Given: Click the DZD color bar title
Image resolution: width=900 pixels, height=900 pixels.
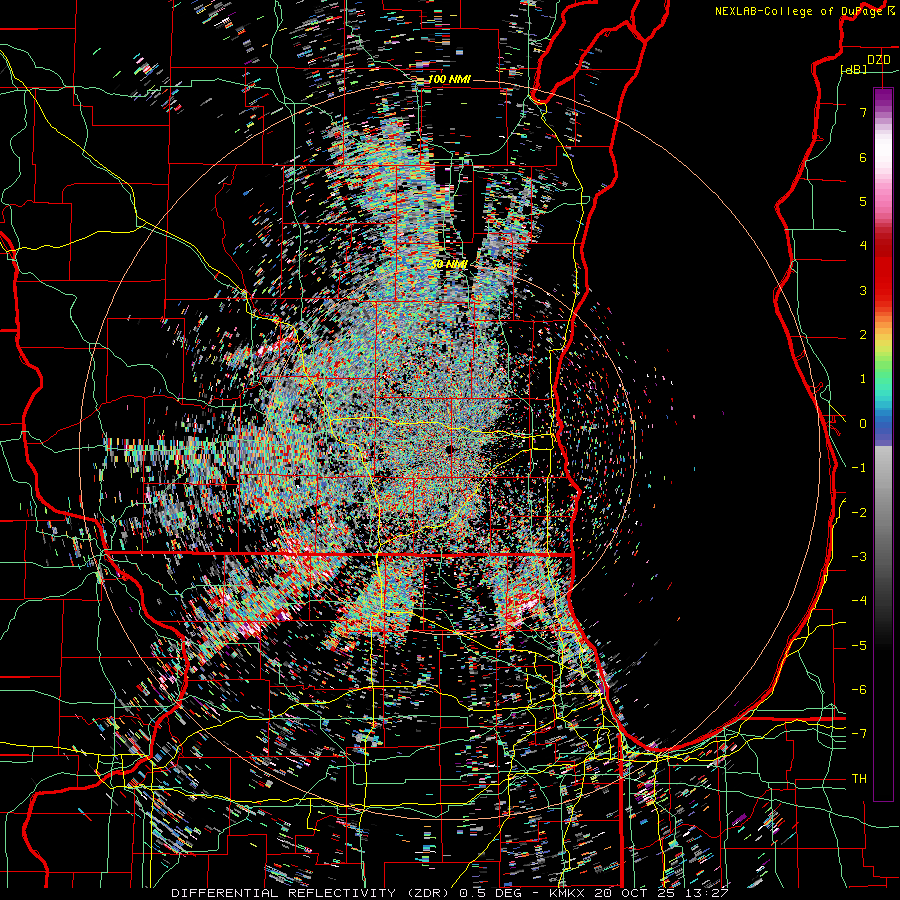Looking at the screenshot, I should pyautogui.click(x=878, y=60).
